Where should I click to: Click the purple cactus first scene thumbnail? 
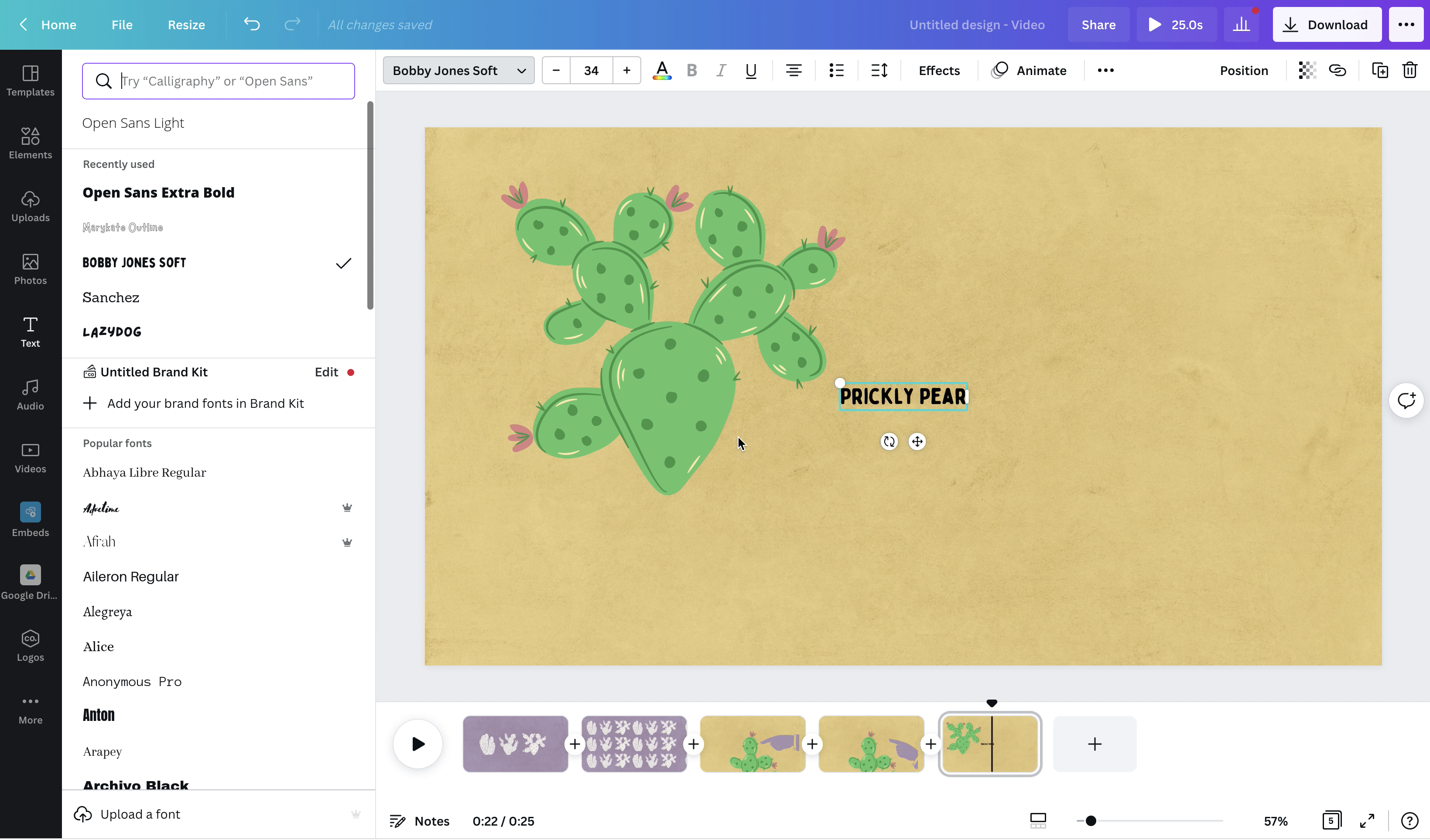(515, 744)
